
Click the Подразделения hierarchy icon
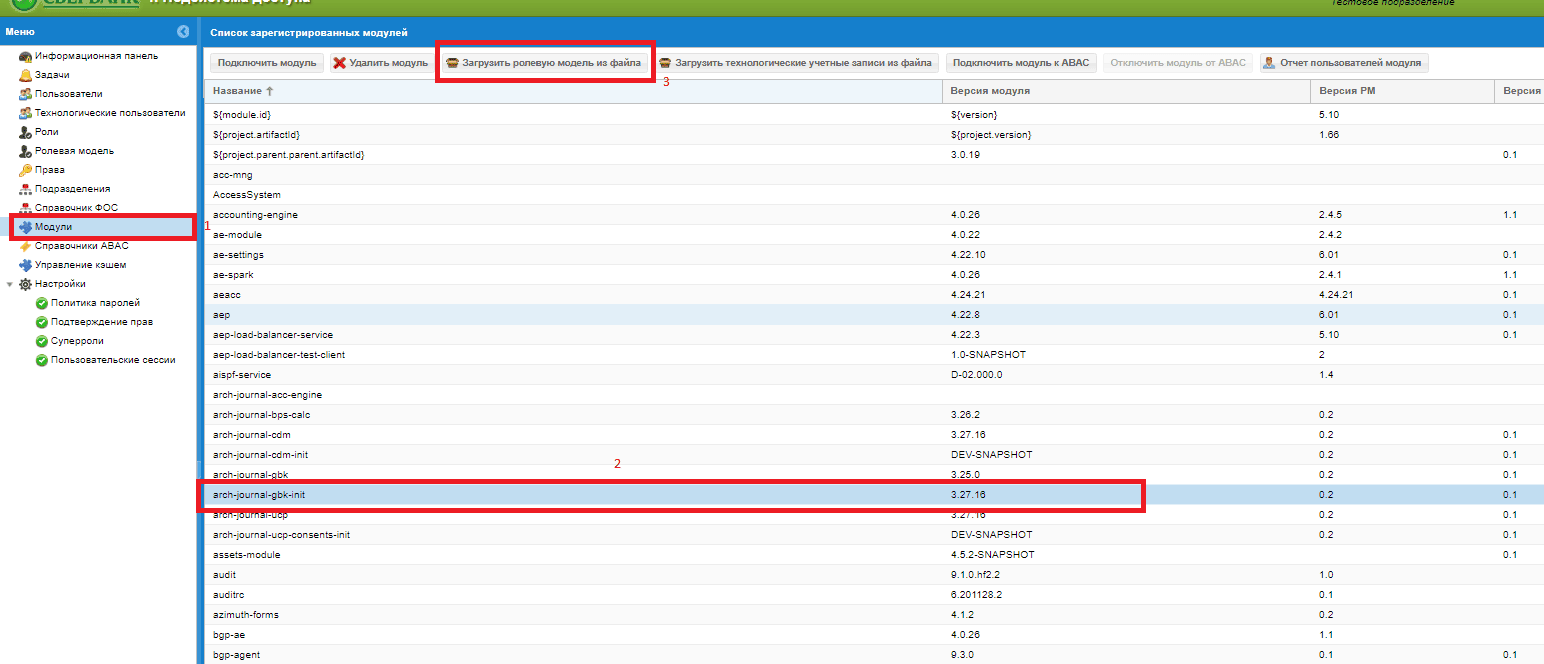click(26, 189)
